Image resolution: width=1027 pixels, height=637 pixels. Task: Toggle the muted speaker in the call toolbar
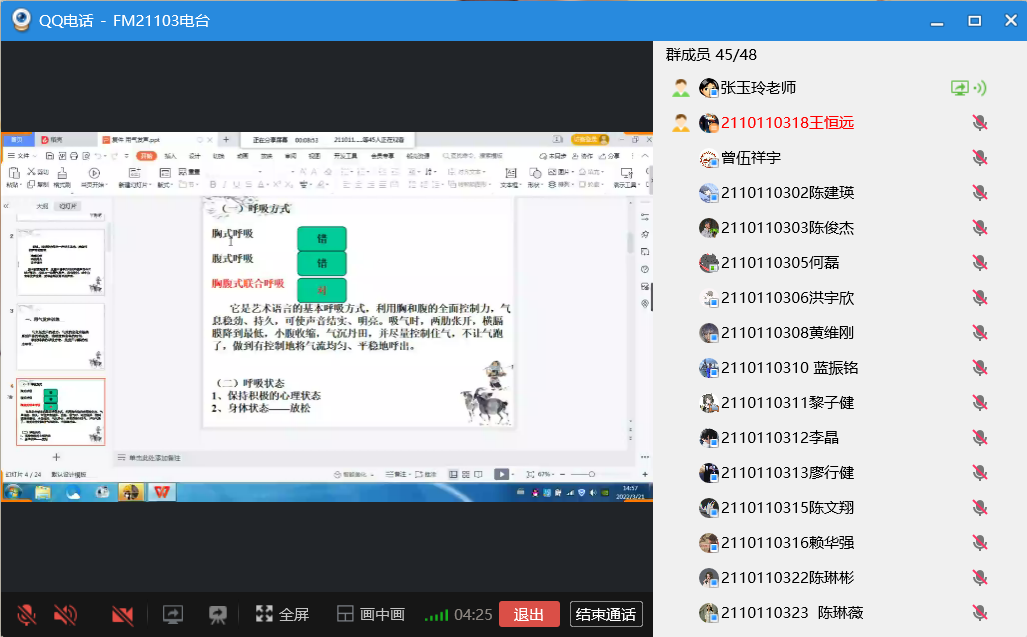[65, 614]
